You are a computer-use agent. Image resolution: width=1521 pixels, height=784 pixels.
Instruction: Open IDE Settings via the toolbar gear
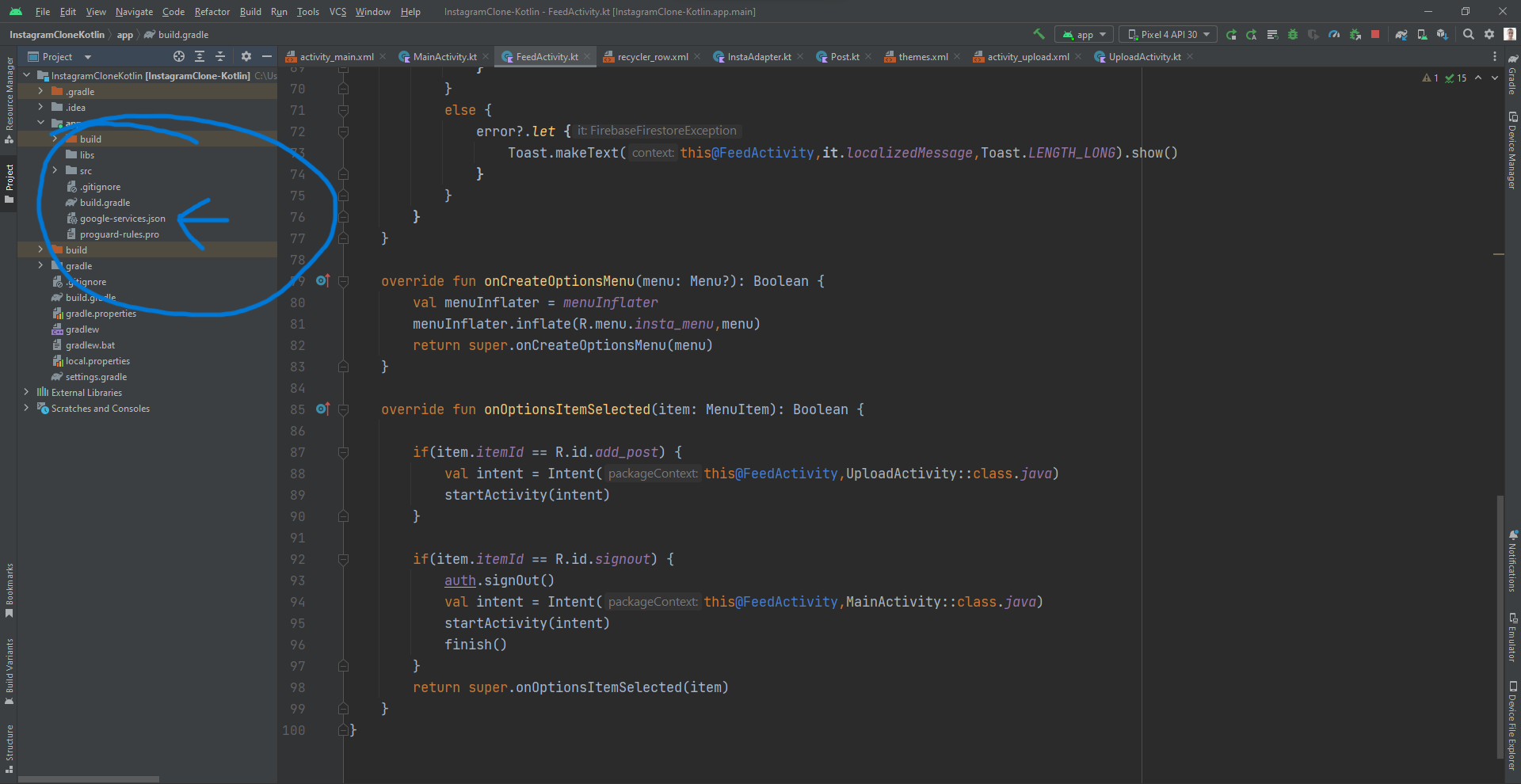[x=1490, y=35]
